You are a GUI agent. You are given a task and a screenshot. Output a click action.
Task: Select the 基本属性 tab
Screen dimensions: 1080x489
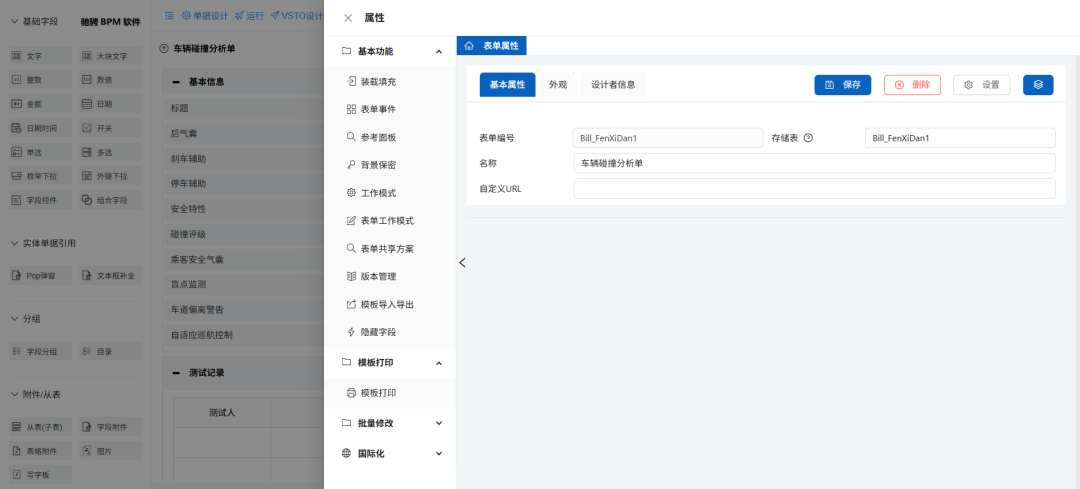point(508,85)
